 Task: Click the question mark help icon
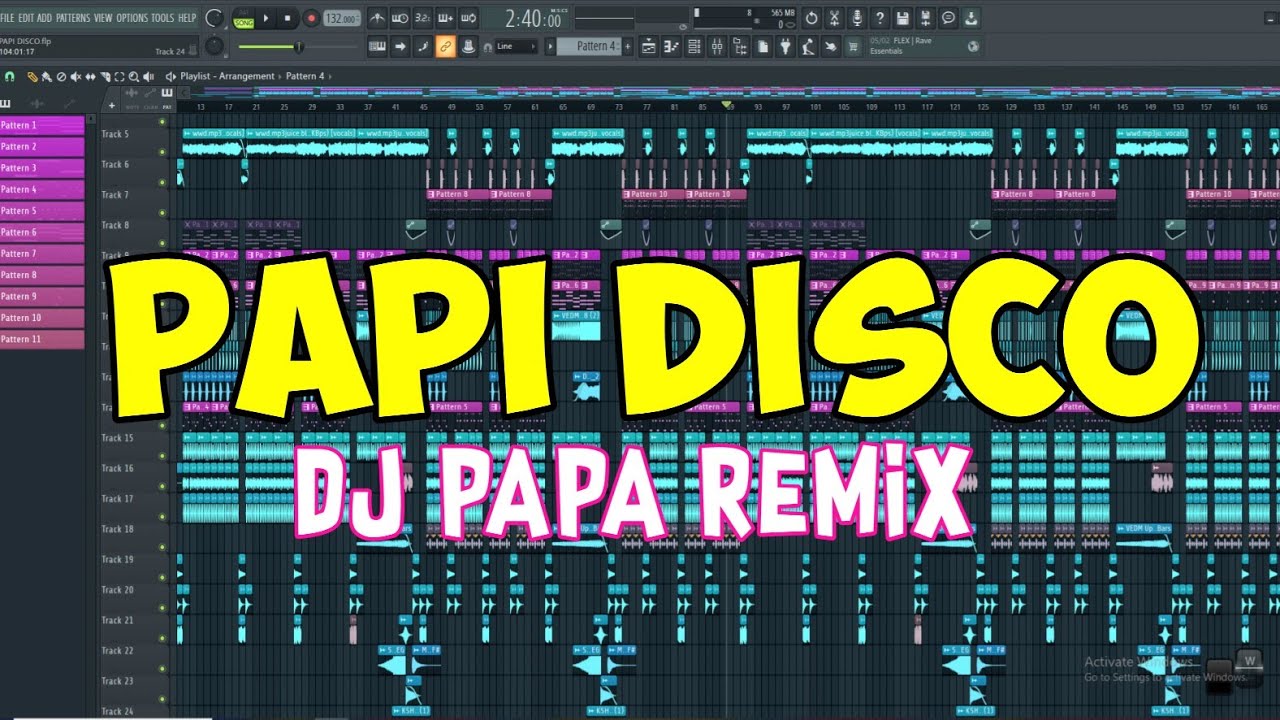(880, 18)
